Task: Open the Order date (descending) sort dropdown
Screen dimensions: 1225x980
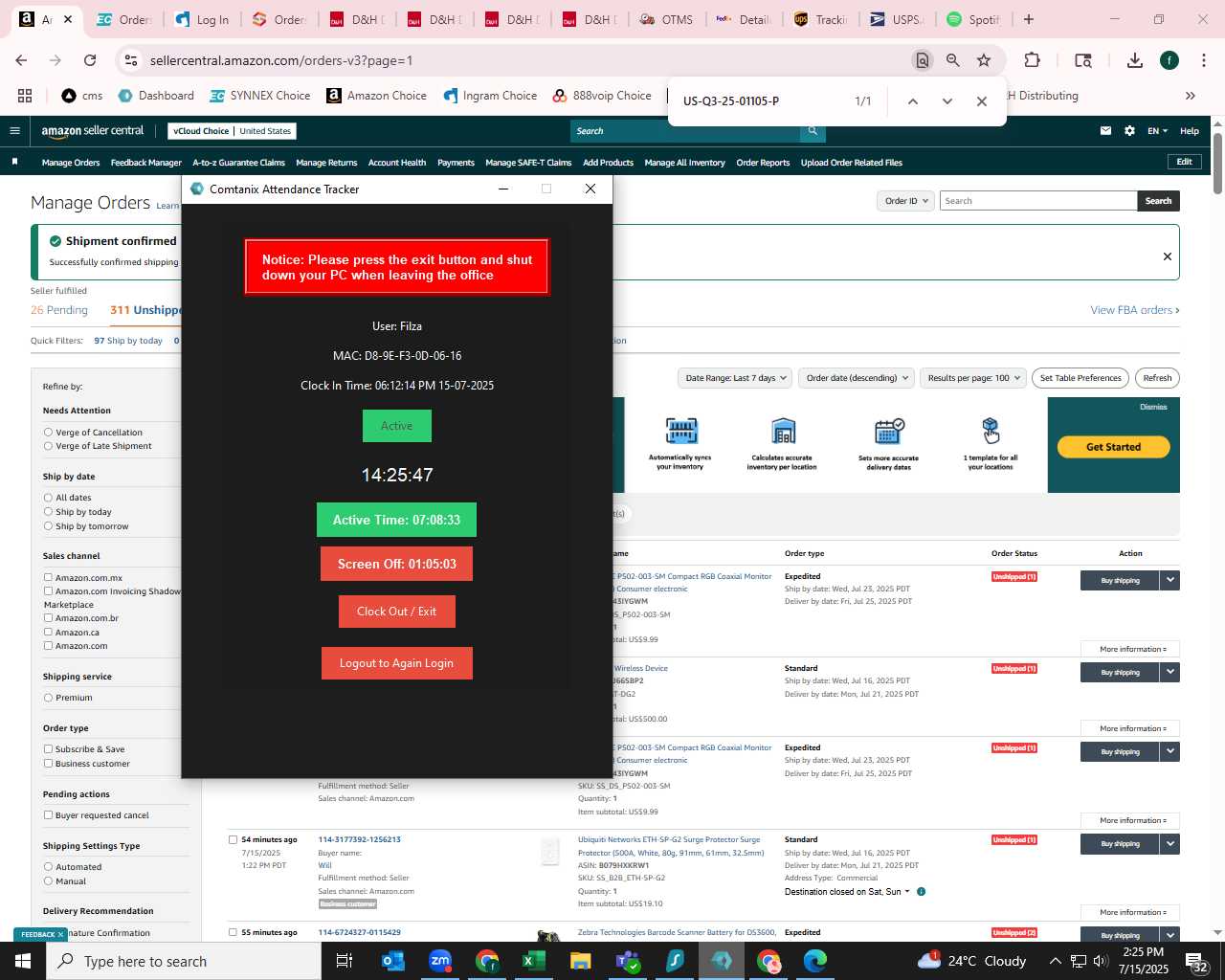Action: coord(857,378)
